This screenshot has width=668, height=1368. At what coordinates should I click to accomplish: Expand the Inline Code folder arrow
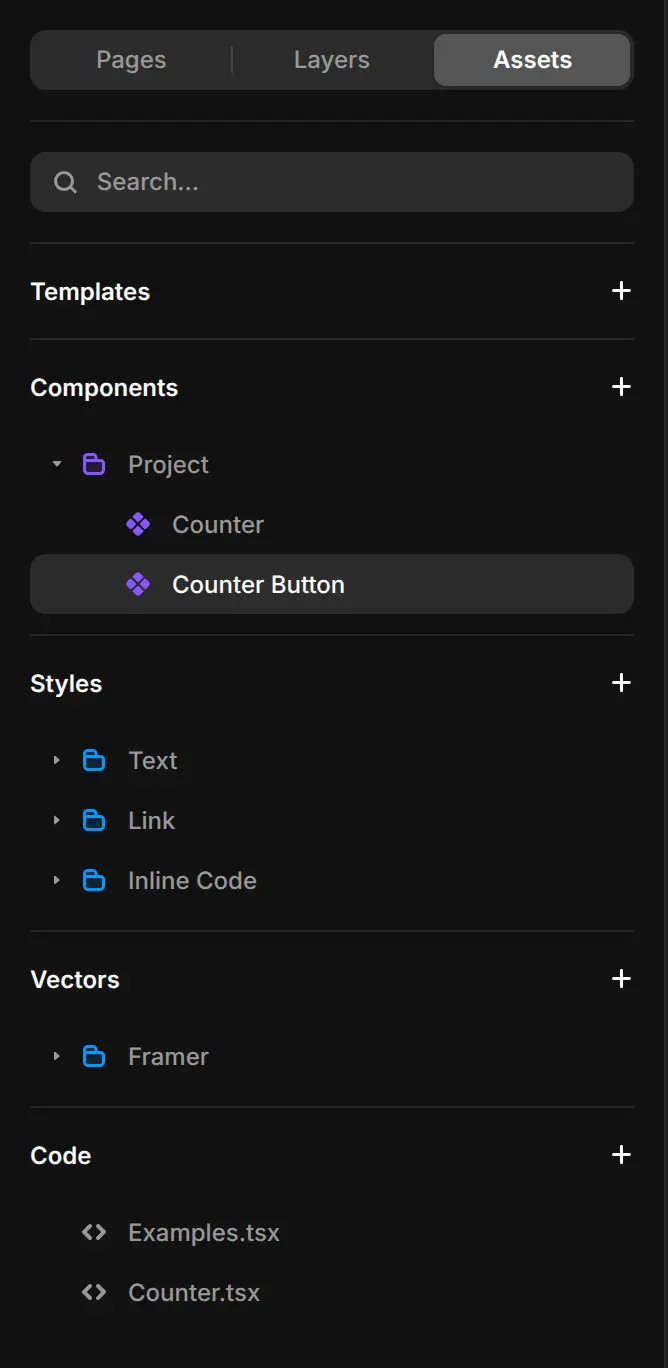pos(57,880)
